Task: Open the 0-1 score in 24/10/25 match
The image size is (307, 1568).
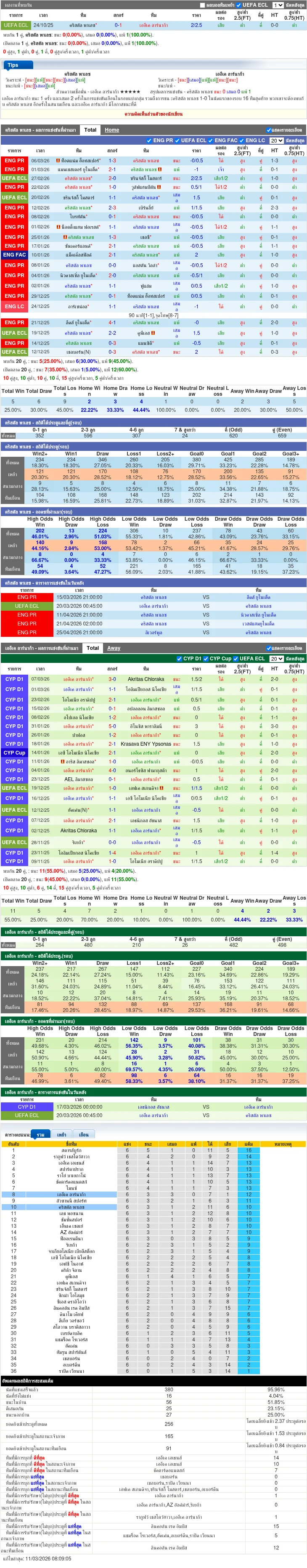Action: (118, 26)
